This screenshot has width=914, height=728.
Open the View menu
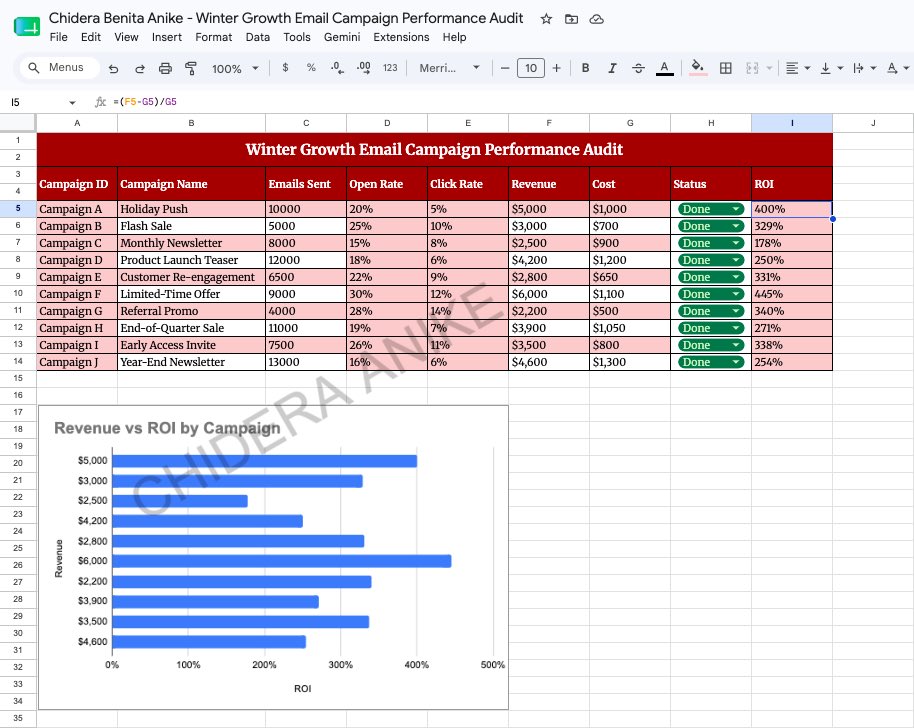coord(126,37)
